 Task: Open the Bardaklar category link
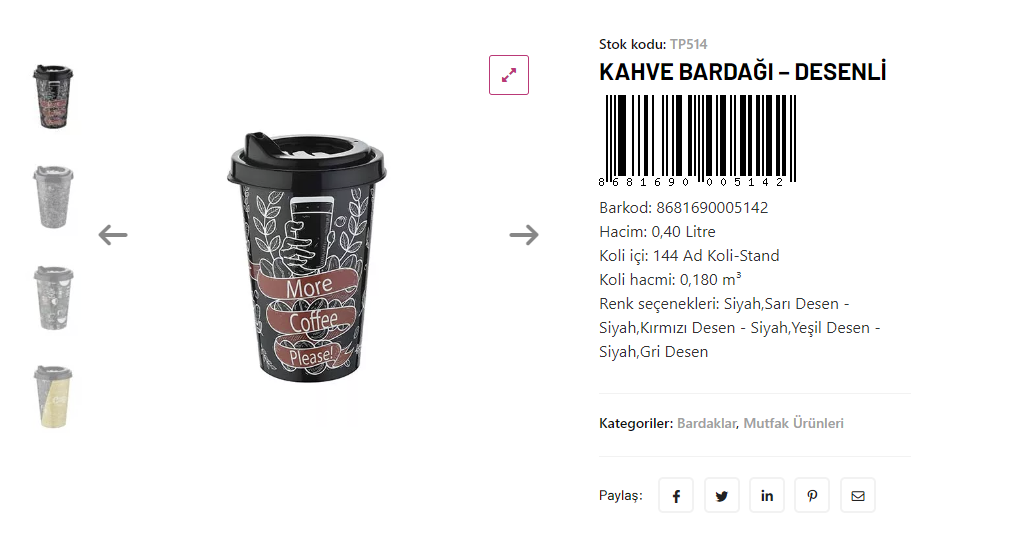click(707, 424)
